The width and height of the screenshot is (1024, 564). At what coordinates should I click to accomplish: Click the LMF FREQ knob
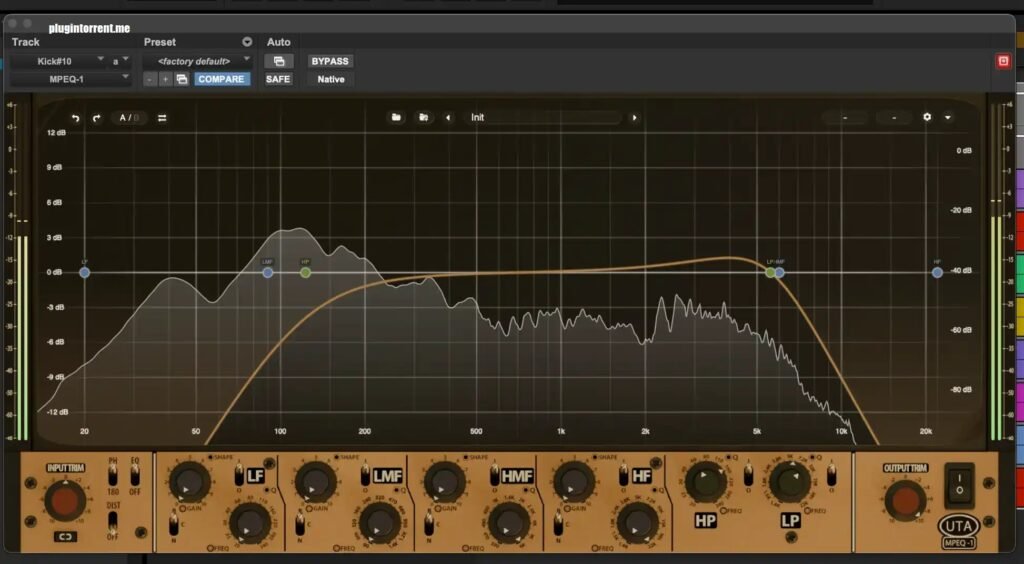pos(379,524)
